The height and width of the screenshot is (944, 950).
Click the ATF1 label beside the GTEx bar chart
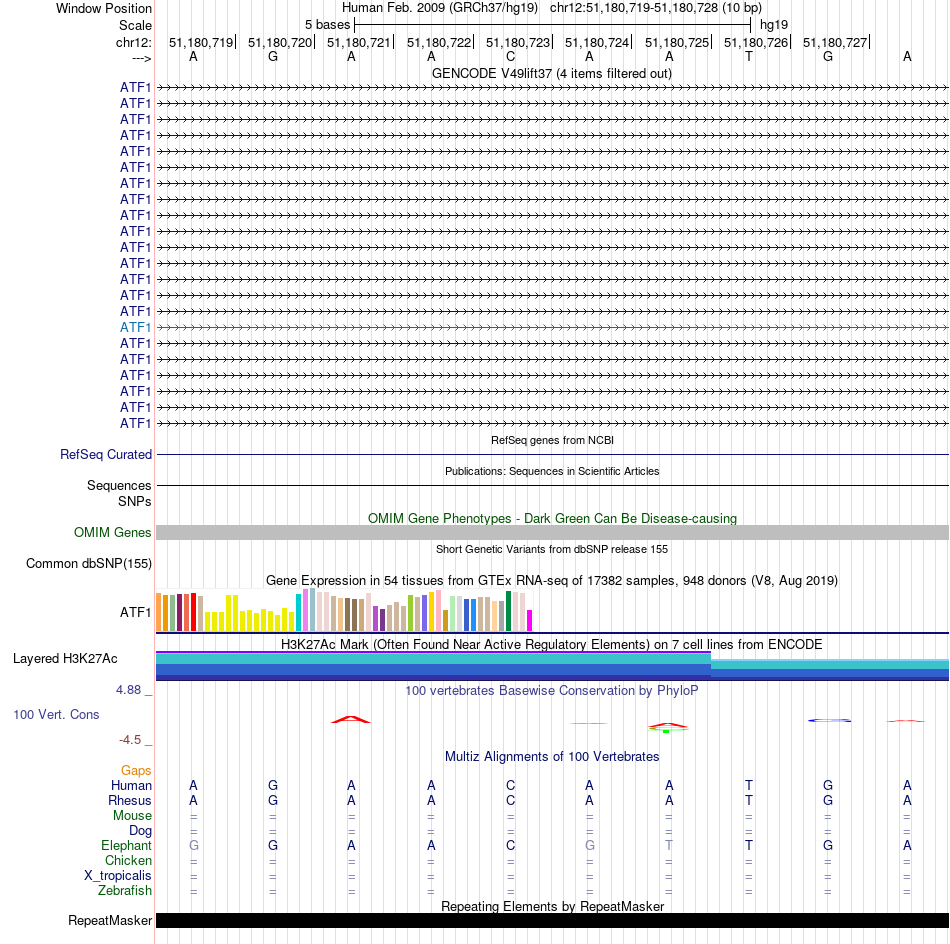click(135, 613)
